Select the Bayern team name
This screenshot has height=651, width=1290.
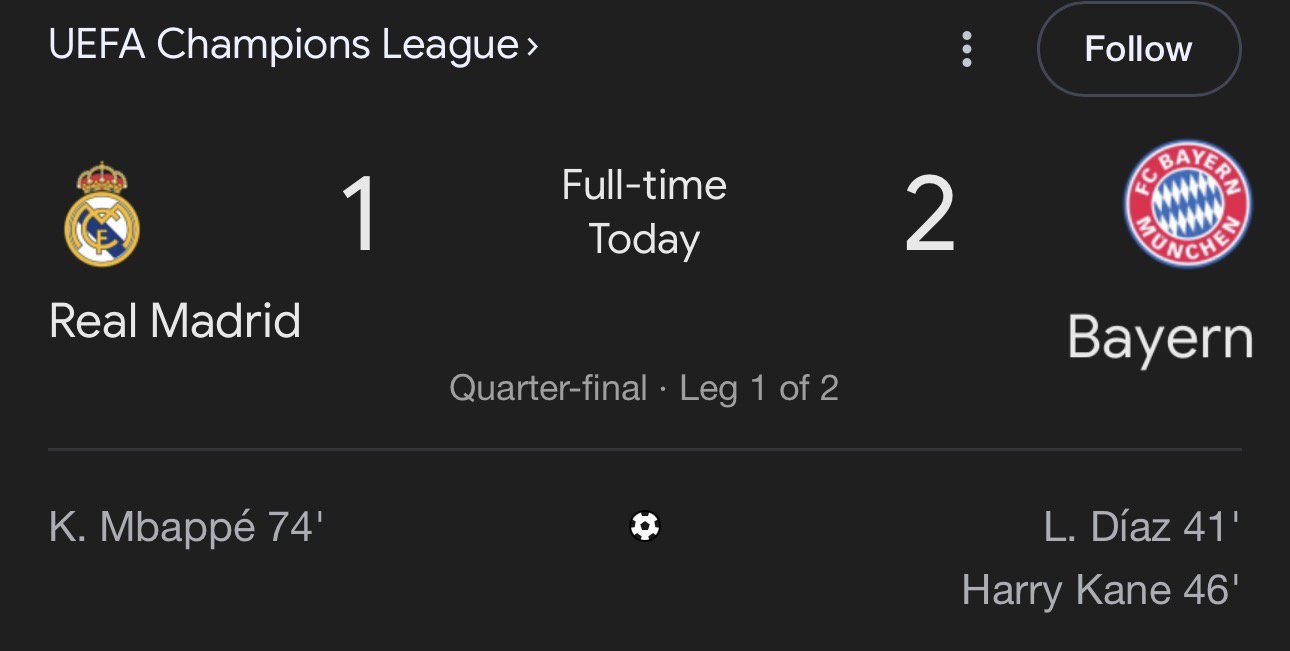point(1160,338)
